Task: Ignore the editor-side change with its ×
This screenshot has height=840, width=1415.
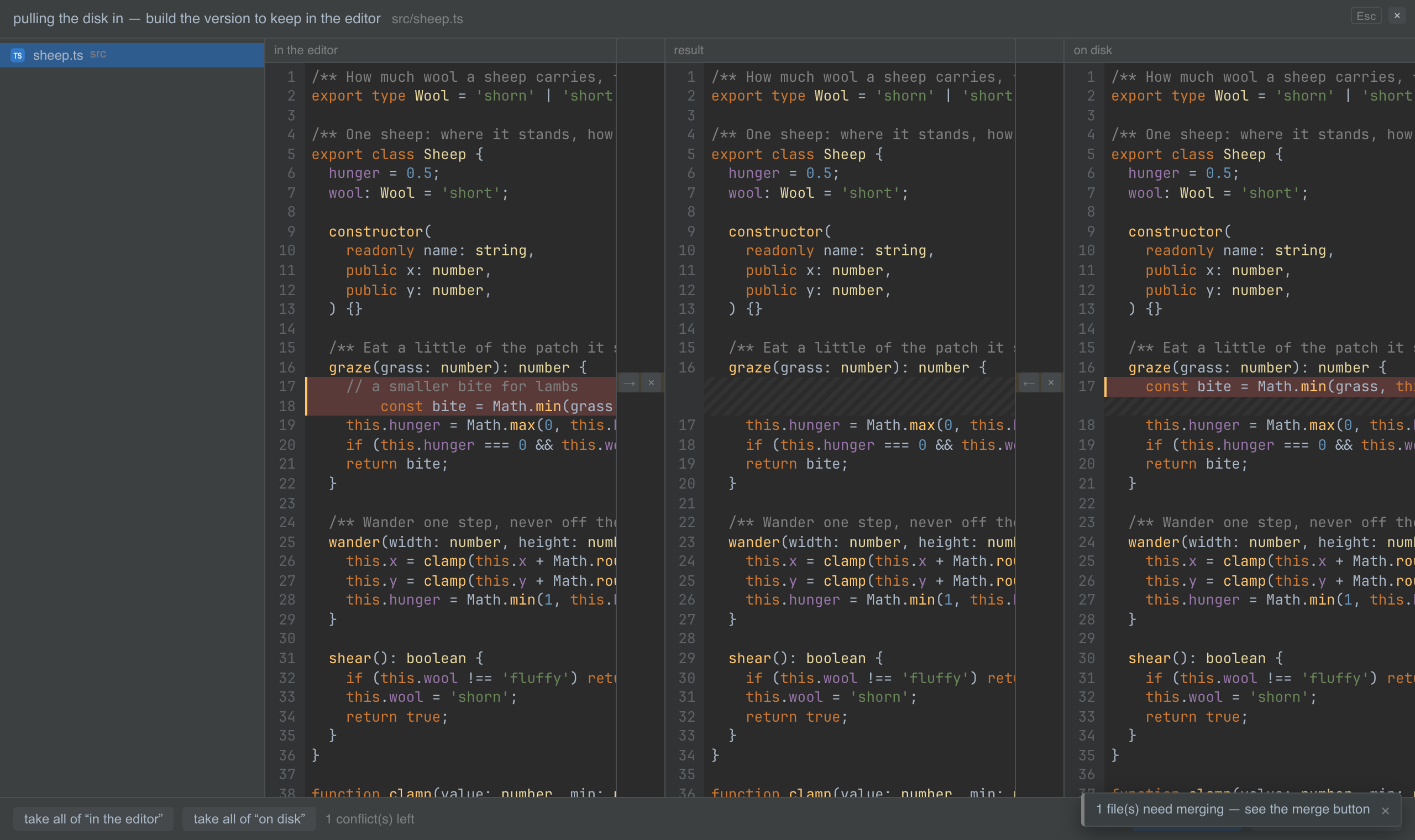Action: tap(652, 383)
